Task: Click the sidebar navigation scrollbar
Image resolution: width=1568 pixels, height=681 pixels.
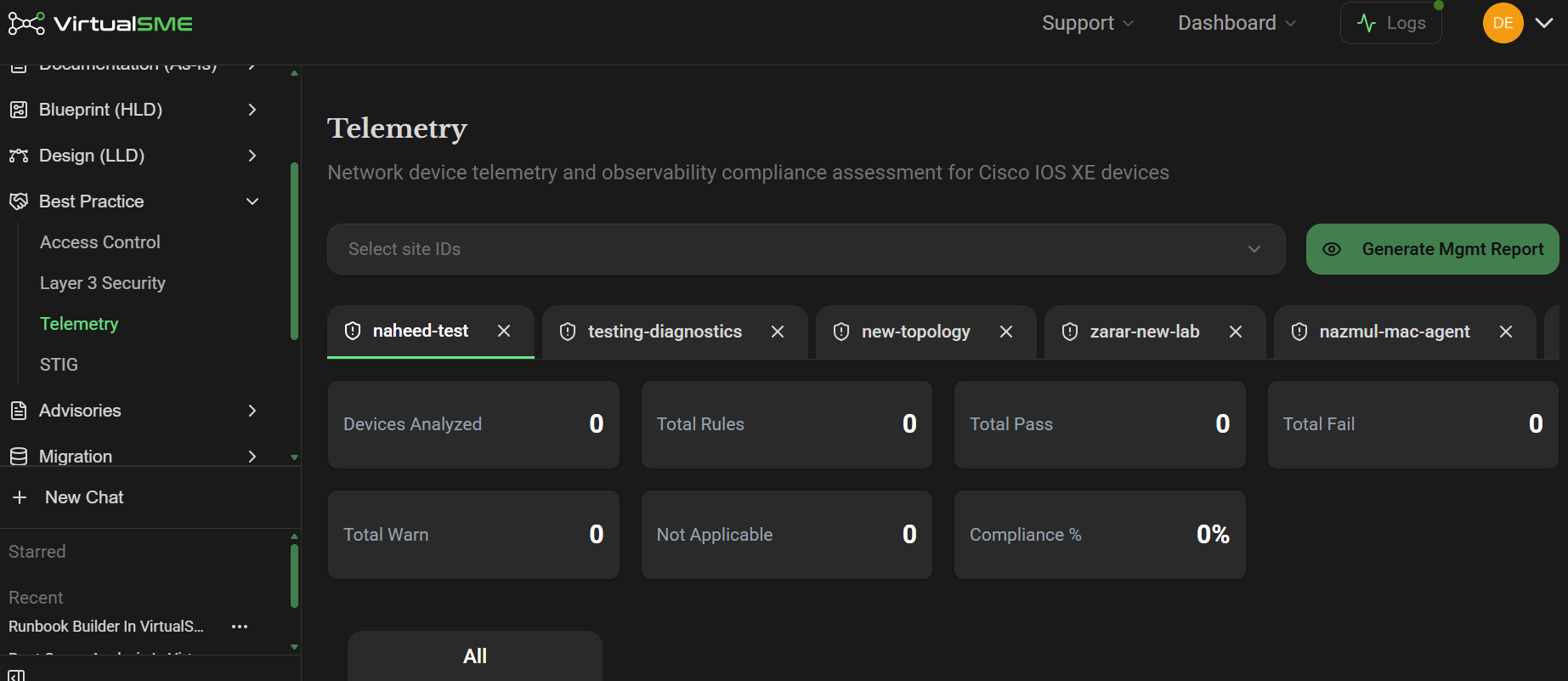Action: pyautogui.click(x=294, y=251)
